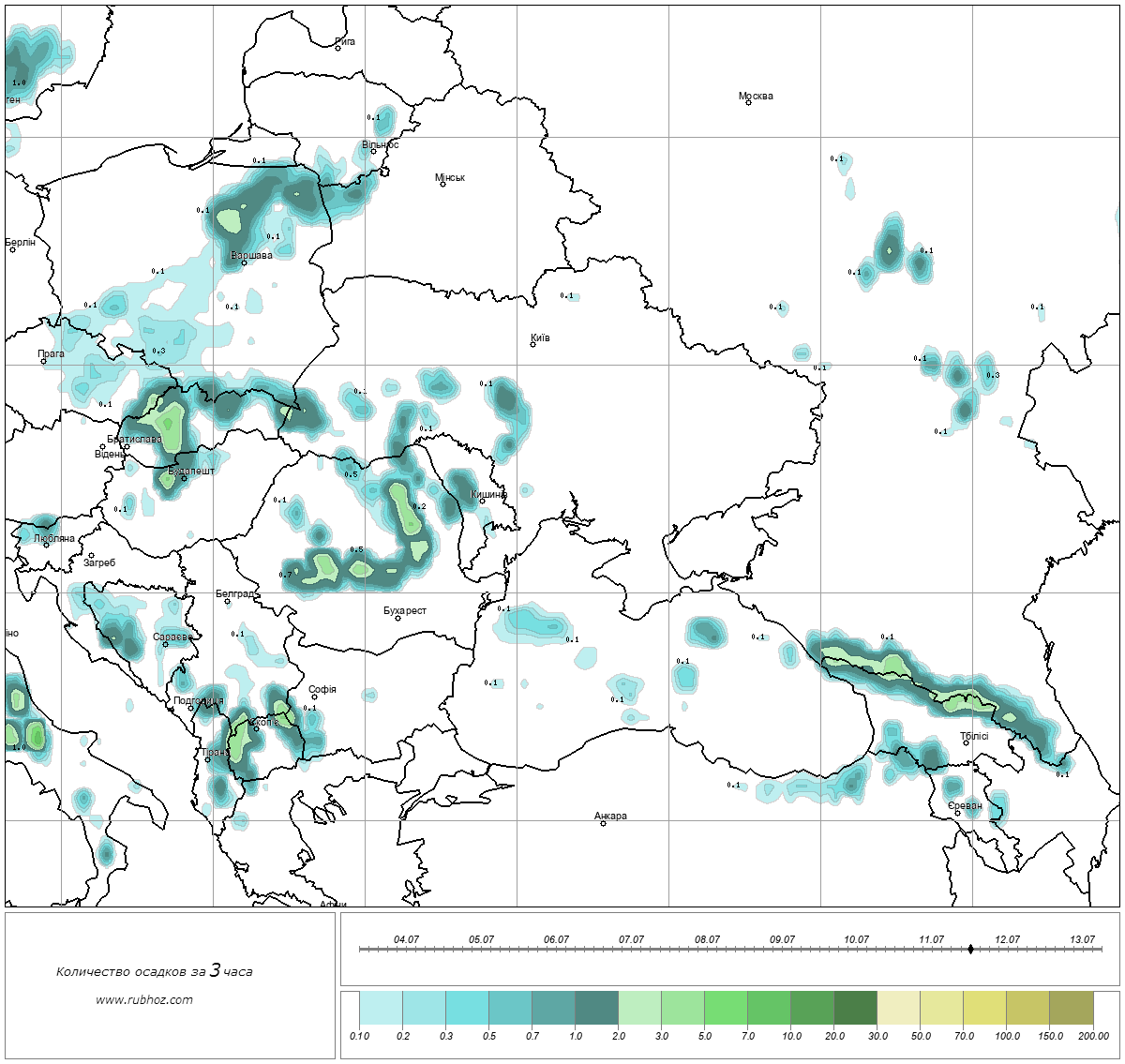
Task: Select the Варшава city marker
Action: (x=244, y=262)
